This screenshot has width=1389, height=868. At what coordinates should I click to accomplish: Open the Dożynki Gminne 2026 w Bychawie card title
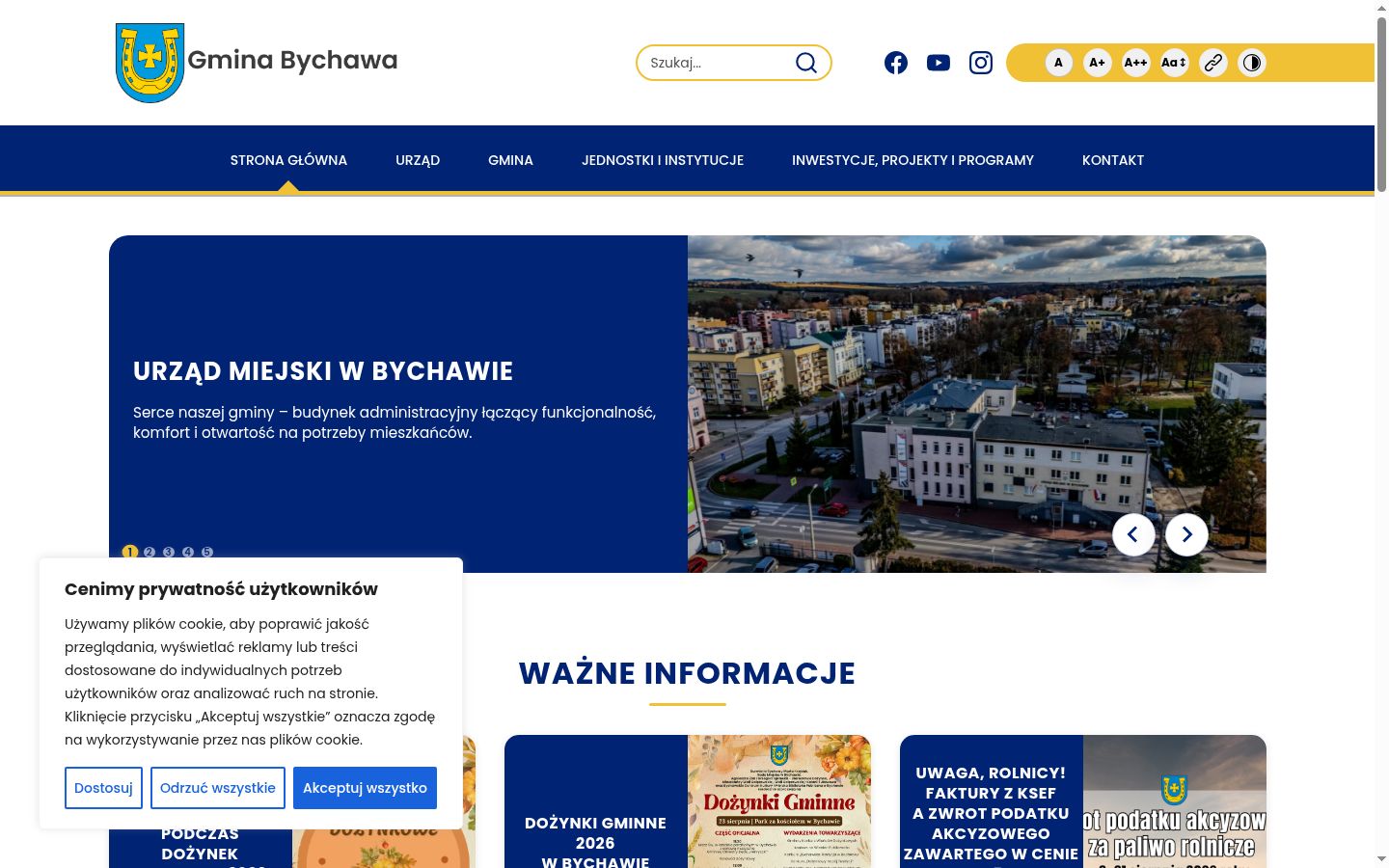595,842
